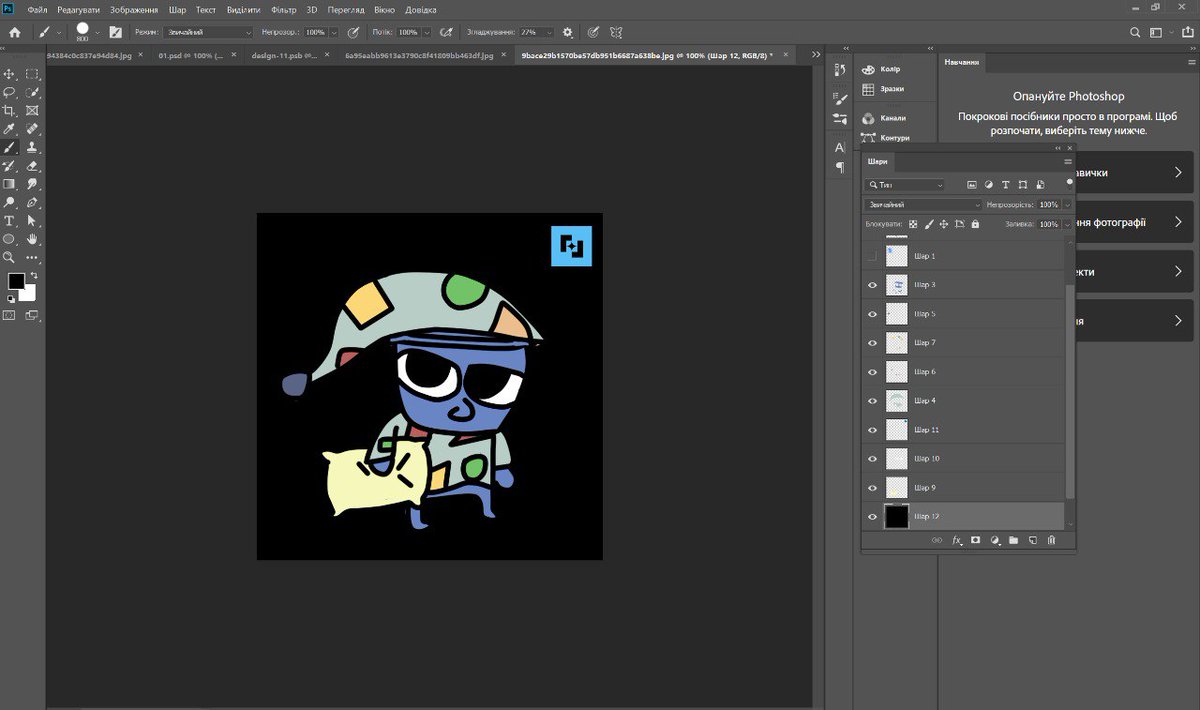Hide layer Шар 3

pyautogui.click(x=872, y=285)
